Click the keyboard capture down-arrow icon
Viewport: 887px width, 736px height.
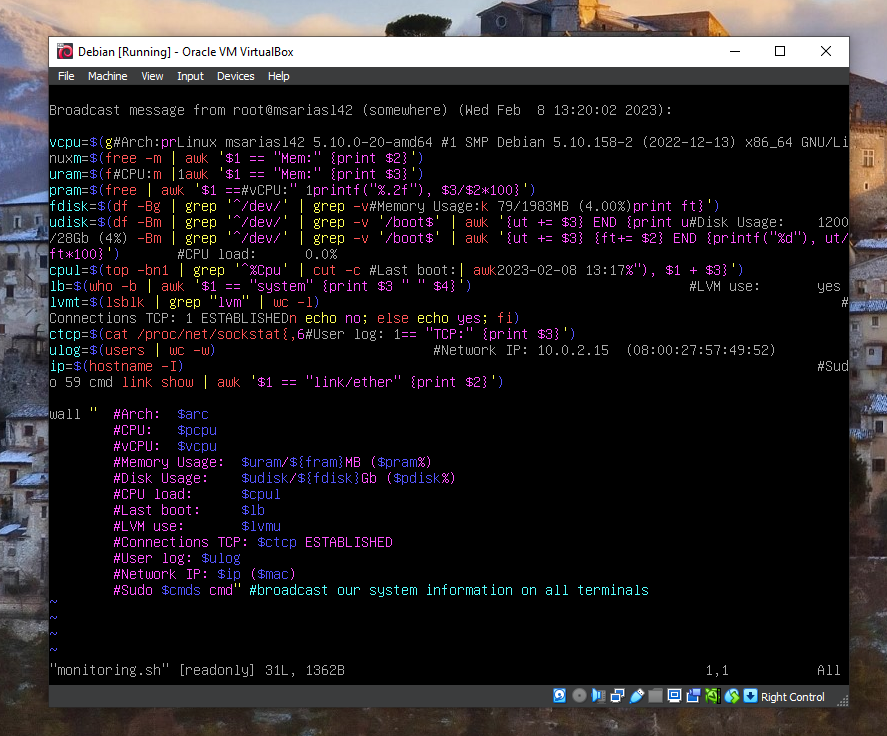coord(751,696)
